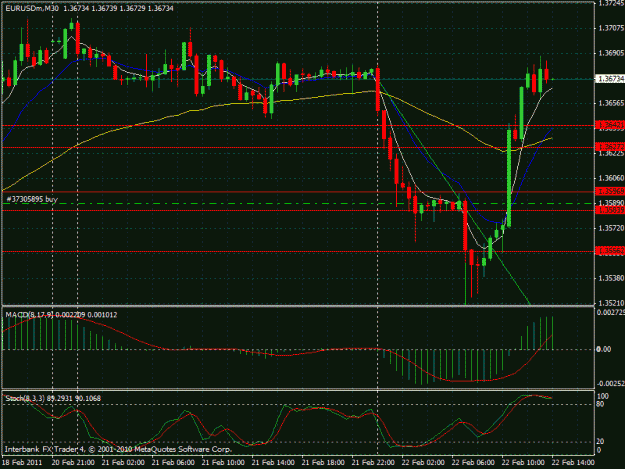
Task: Click the 21 Feb 18:00 time label
Action: (x=323, y=463)
